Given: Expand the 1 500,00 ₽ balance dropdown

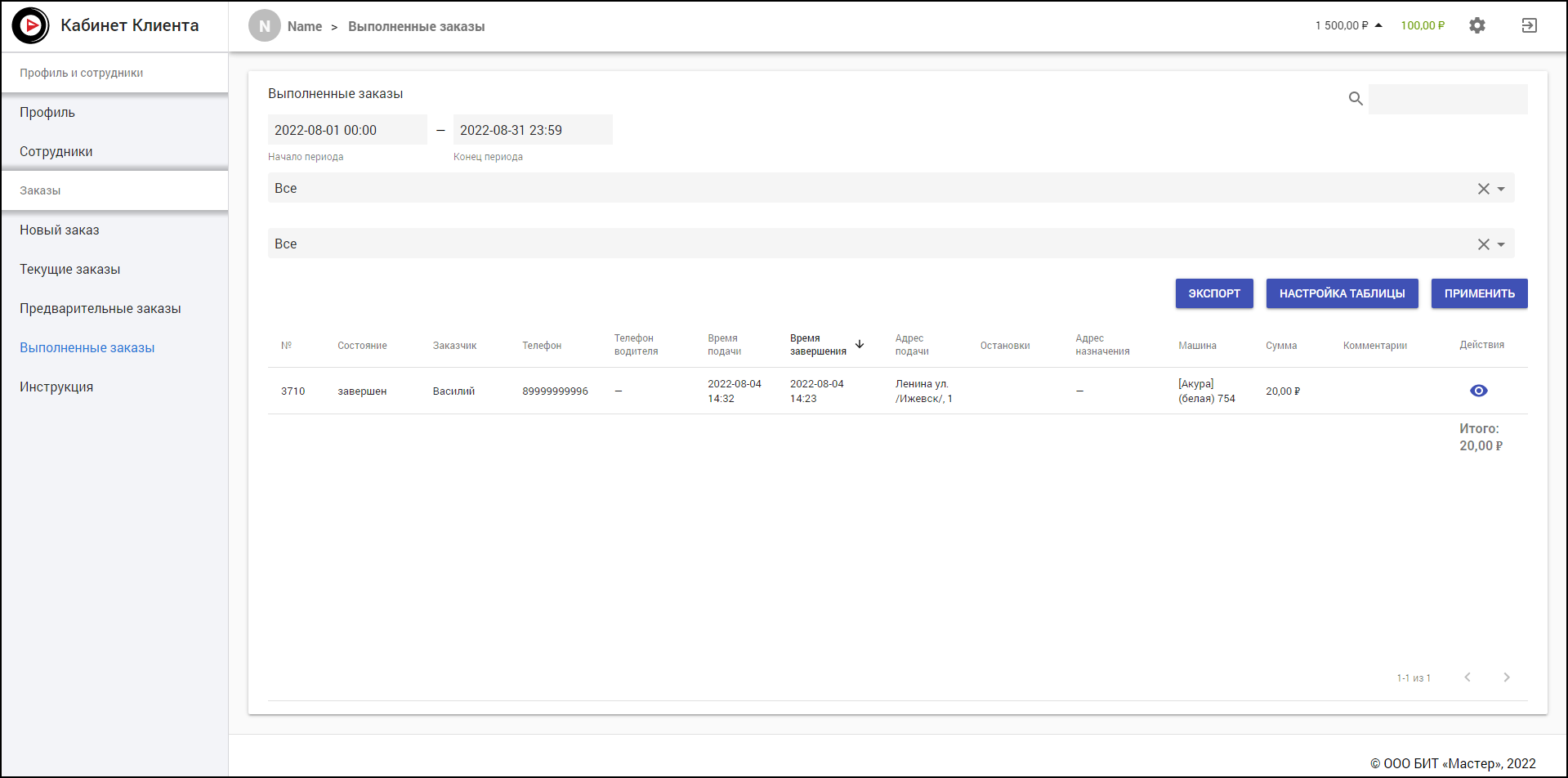Looking at the screenshot, I should tap(1378, 25).
